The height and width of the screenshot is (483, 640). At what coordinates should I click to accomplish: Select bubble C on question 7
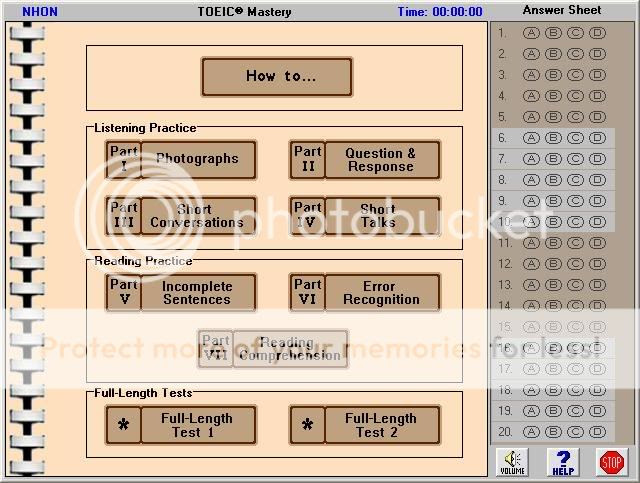(x=575, y=159)
